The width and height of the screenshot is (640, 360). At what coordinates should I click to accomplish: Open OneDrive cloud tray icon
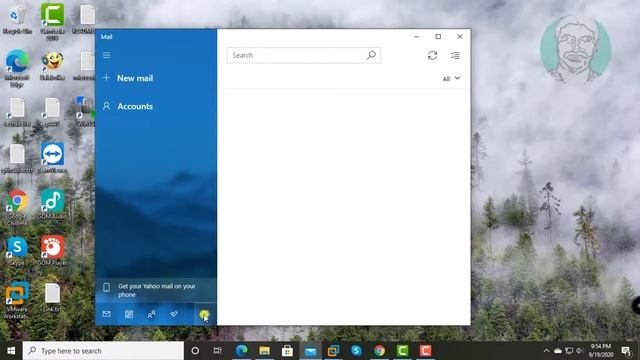558,351
